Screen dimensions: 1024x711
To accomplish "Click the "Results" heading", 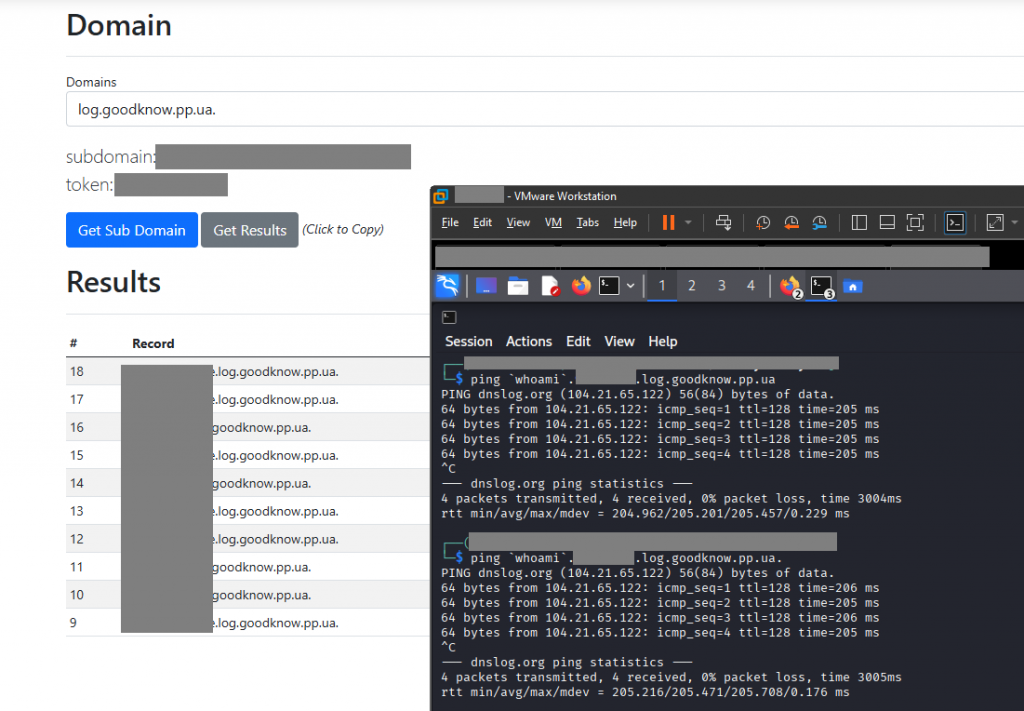I will click(x=114, y=282).
